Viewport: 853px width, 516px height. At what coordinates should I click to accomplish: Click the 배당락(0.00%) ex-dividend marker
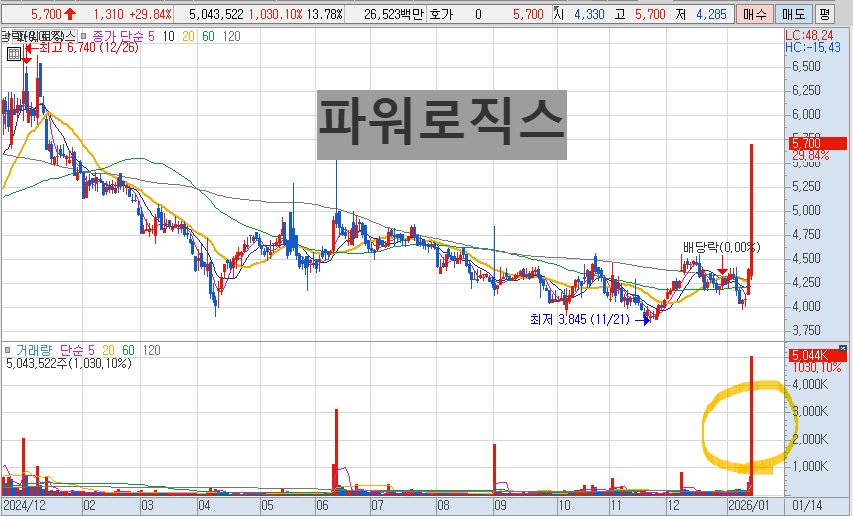pyautogui.click(x=721, y=247)
